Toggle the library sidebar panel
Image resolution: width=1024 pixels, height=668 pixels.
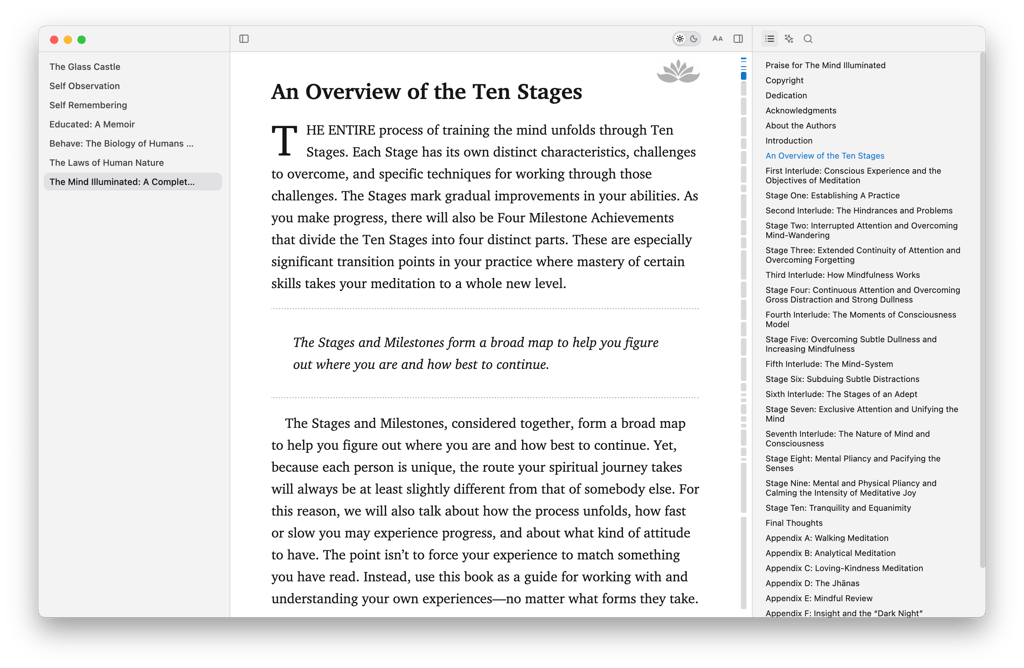coord(243,38)
